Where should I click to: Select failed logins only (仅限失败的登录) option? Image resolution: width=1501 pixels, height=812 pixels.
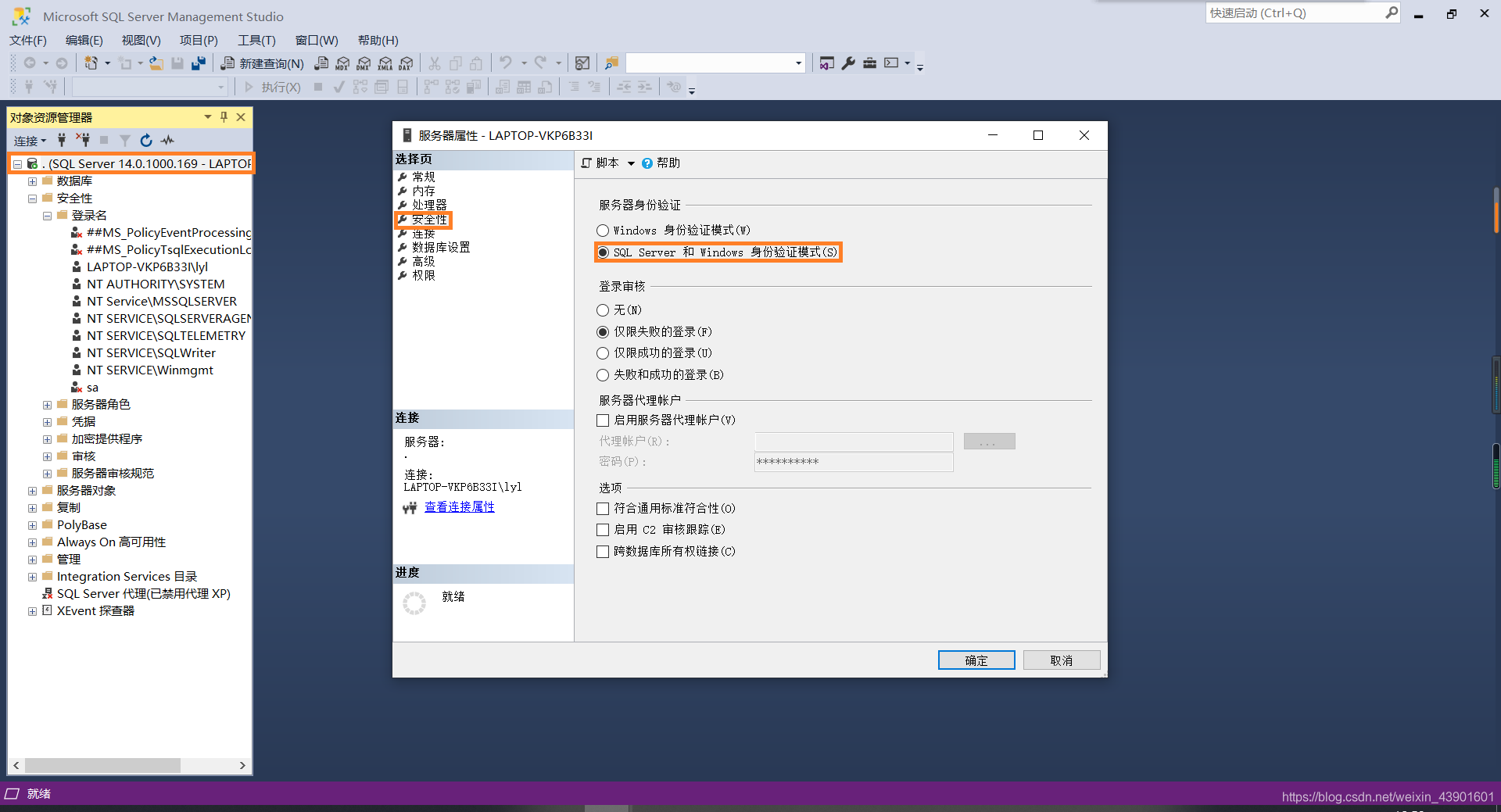click(603, 332)
